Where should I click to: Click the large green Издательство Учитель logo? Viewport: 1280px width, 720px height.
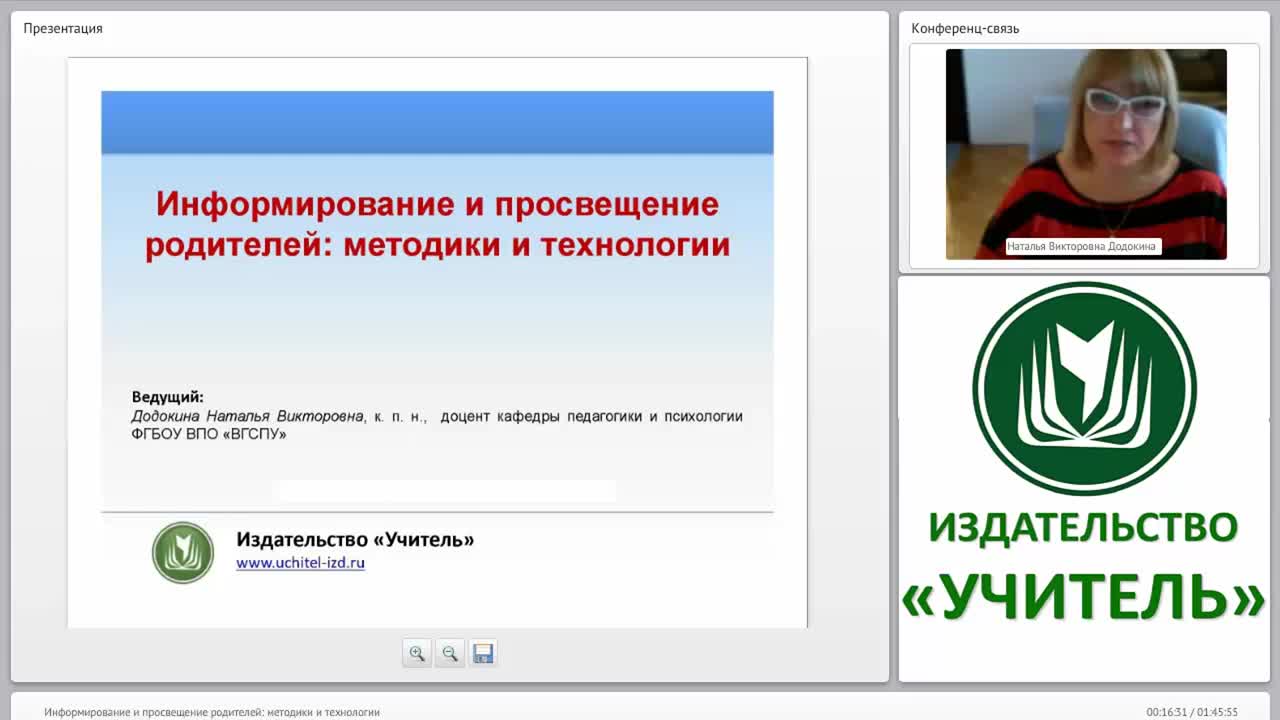pyautogui.click(x=1084, y=389)
